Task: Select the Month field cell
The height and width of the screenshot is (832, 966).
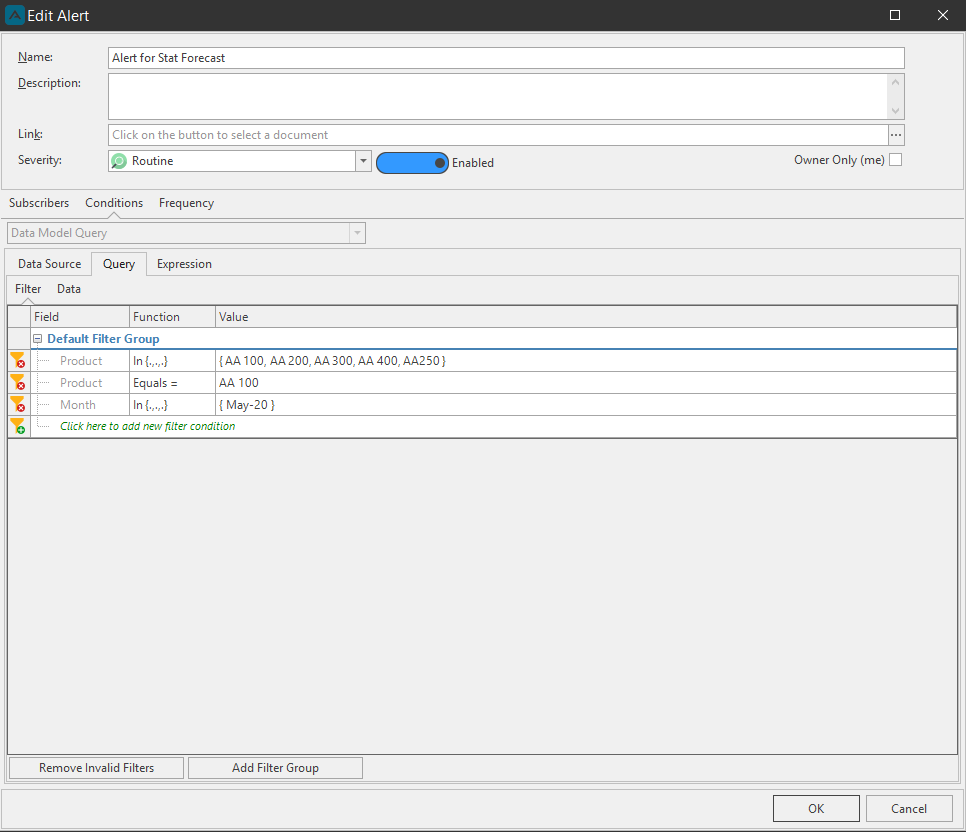Action: click(78, 405)
